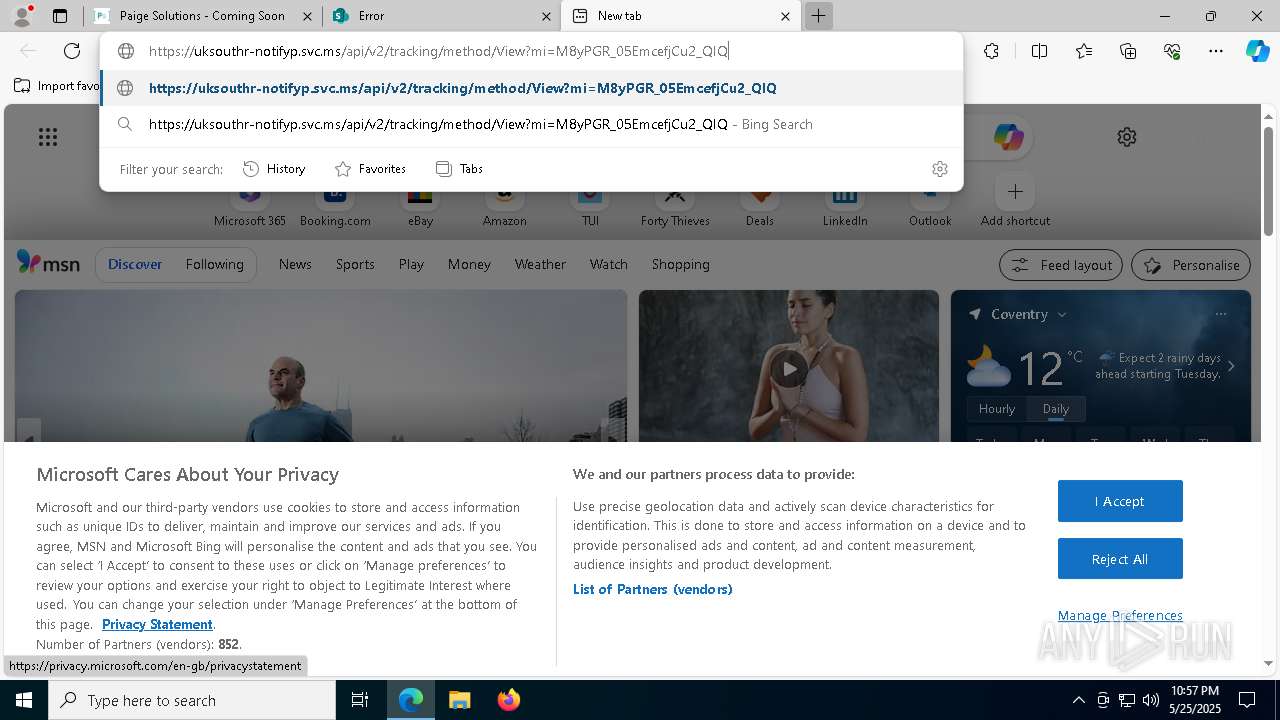Open the Money category

[469, 264]
